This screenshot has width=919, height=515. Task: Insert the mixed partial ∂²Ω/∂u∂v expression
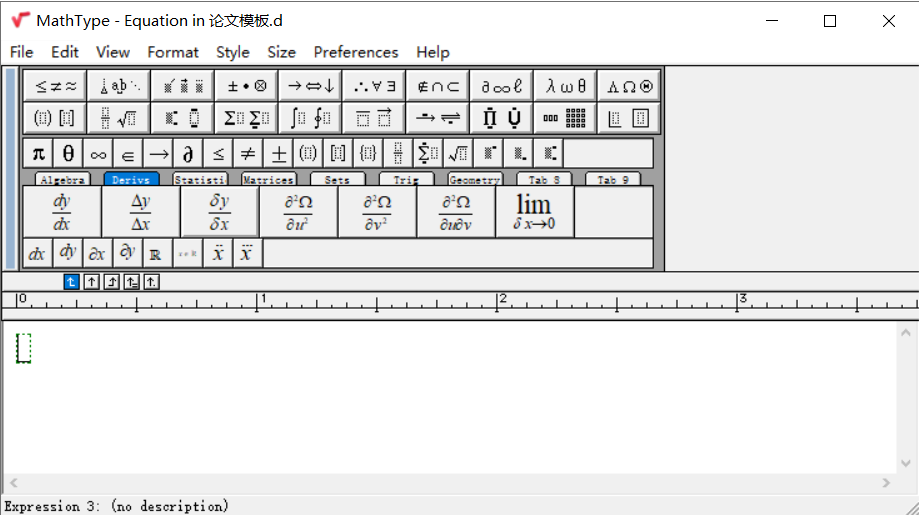click(x=456, y=212)
